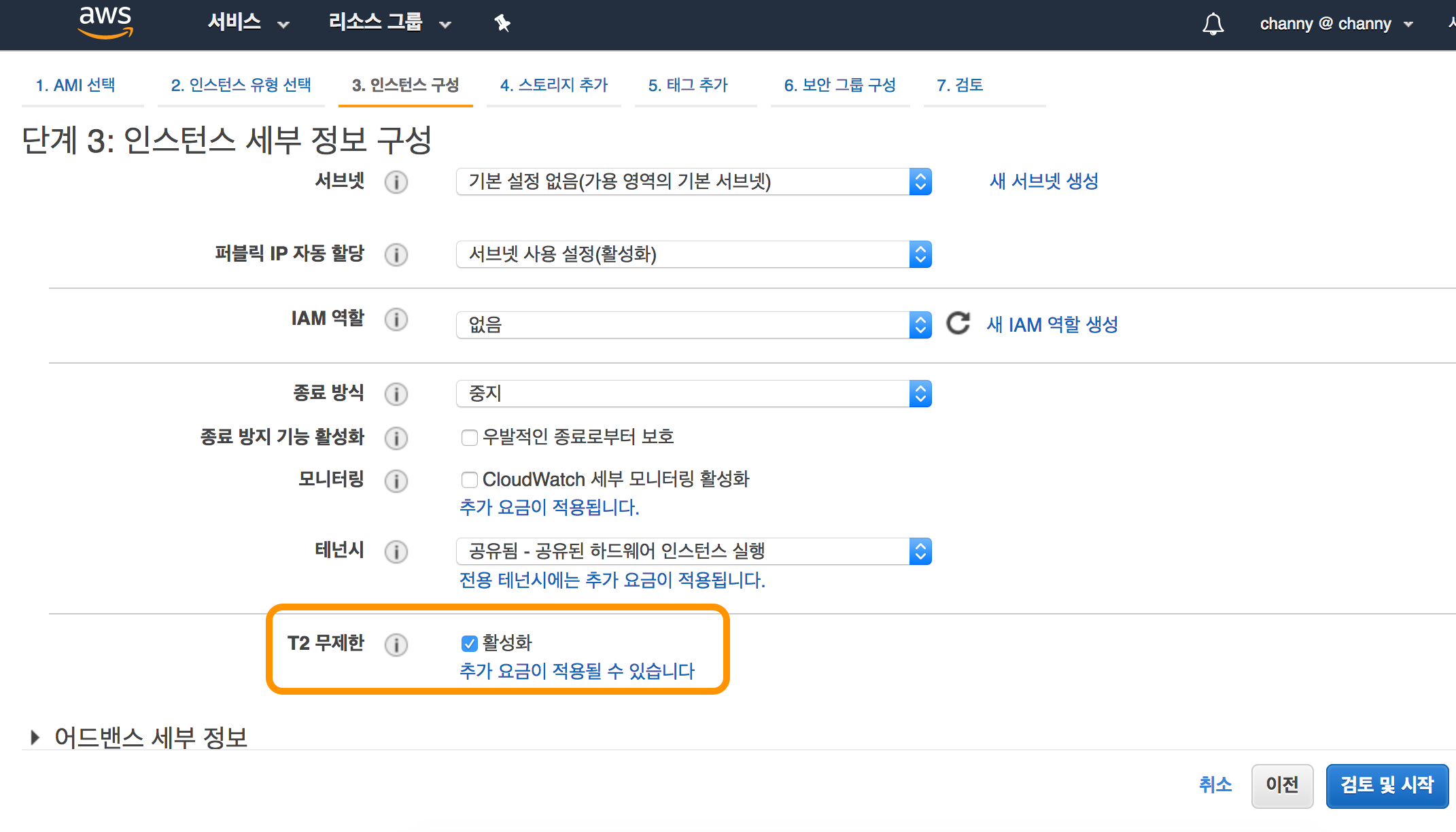Click 새 서브넷 생성 link
Screen dimensions: 1456x832
(x=1043, y=181)
